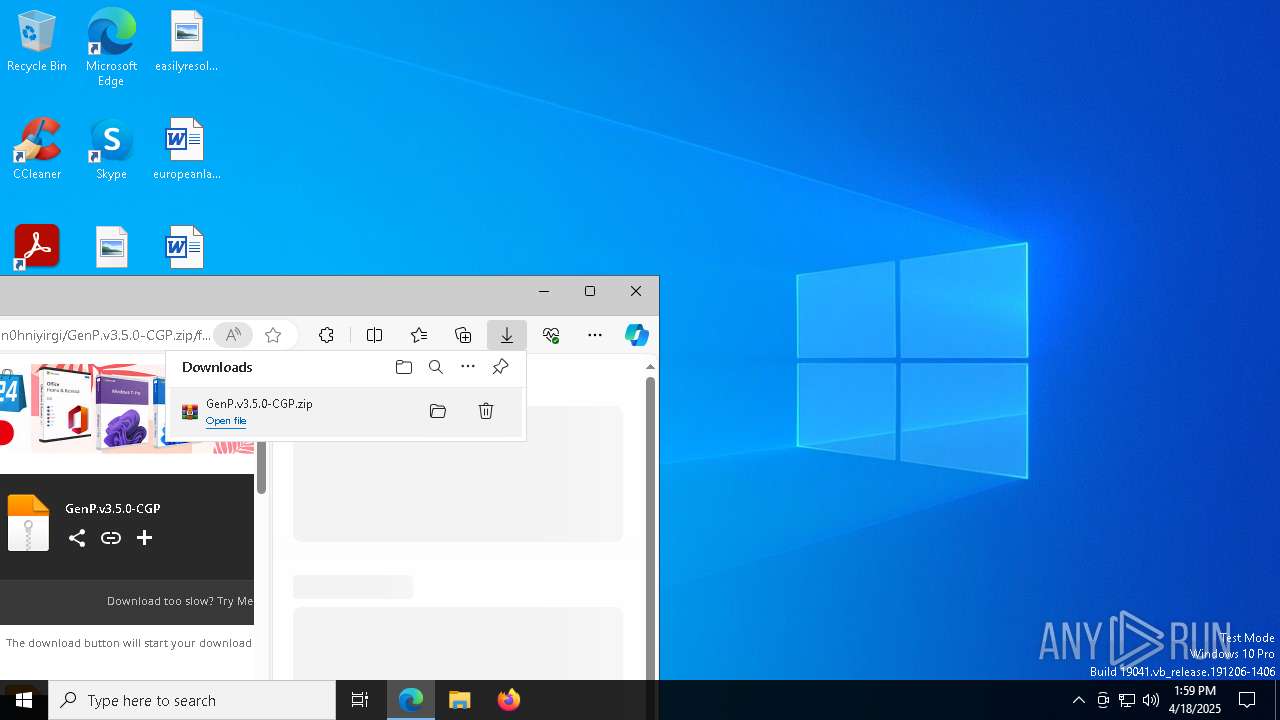Open Browser essentials heart icon

click(x=551, y=335)
